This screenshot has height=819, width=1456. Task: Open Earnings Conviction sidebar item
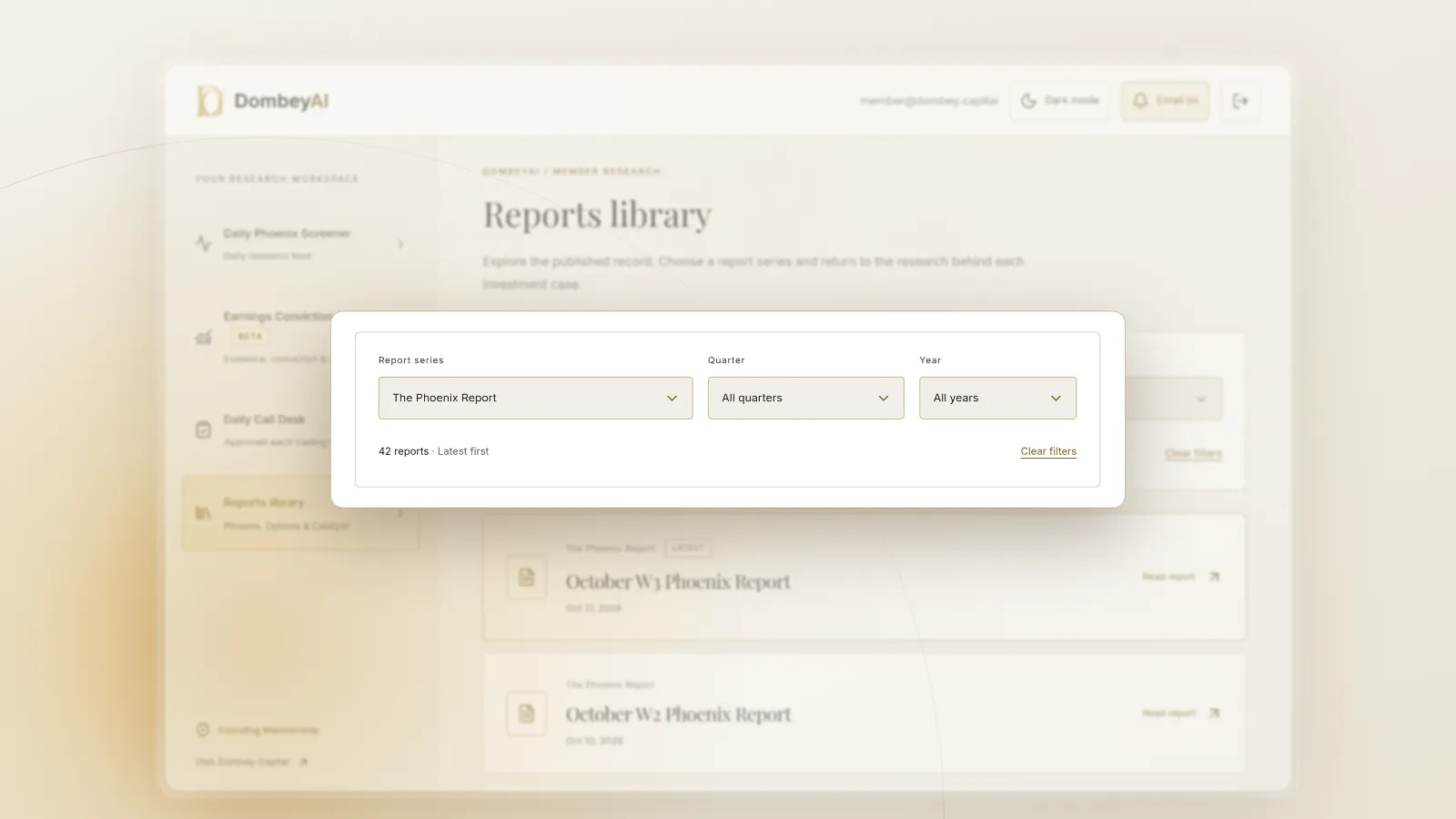click(264, 337)
